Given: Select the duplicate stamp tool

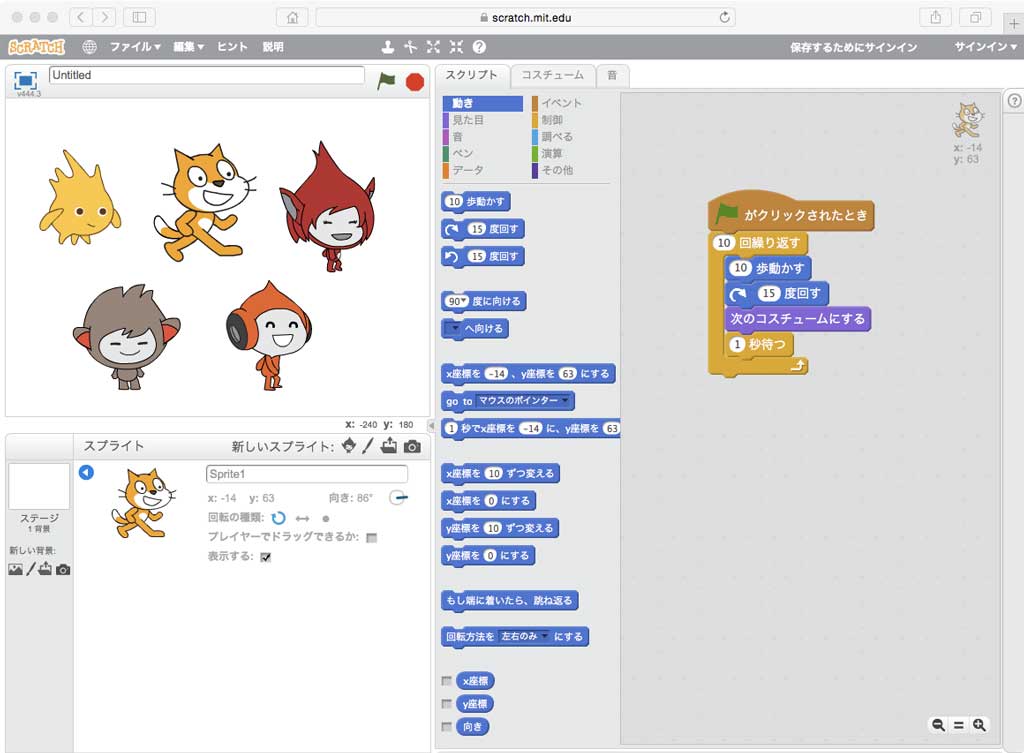Looking at the screenshot, I should pos(388,47).
